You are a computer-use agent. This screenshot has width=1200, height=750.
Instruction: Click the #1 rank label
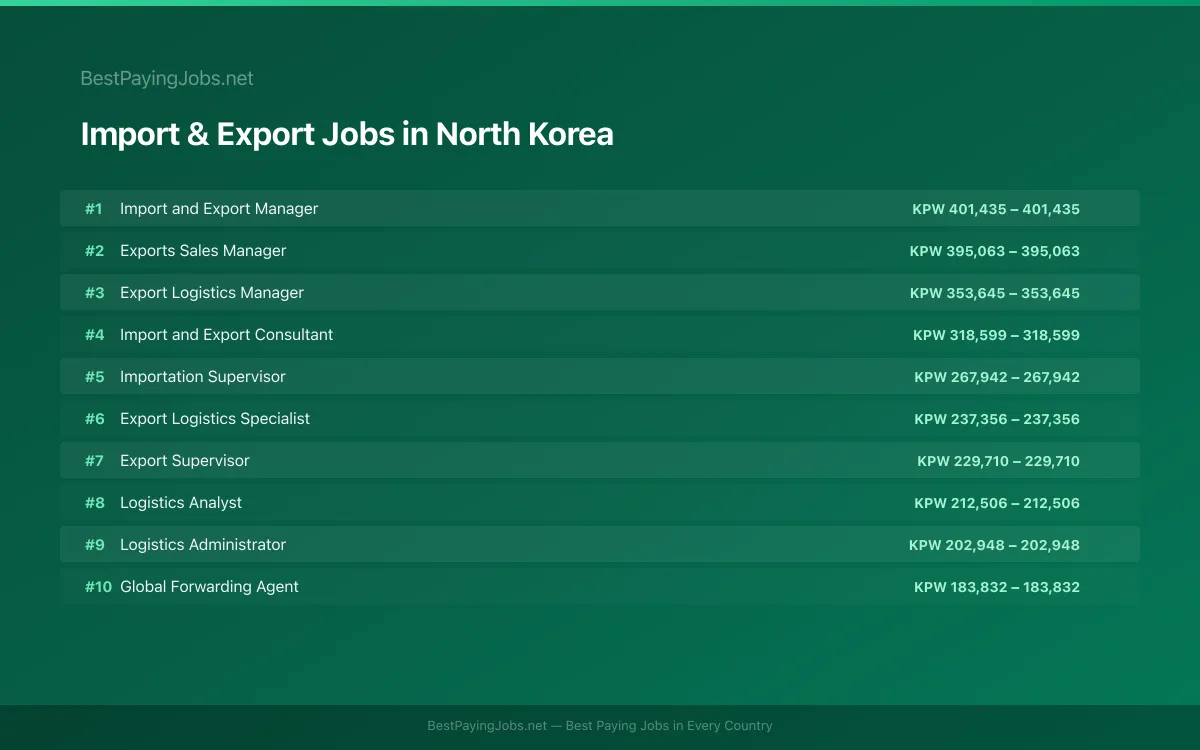[94, 209]
